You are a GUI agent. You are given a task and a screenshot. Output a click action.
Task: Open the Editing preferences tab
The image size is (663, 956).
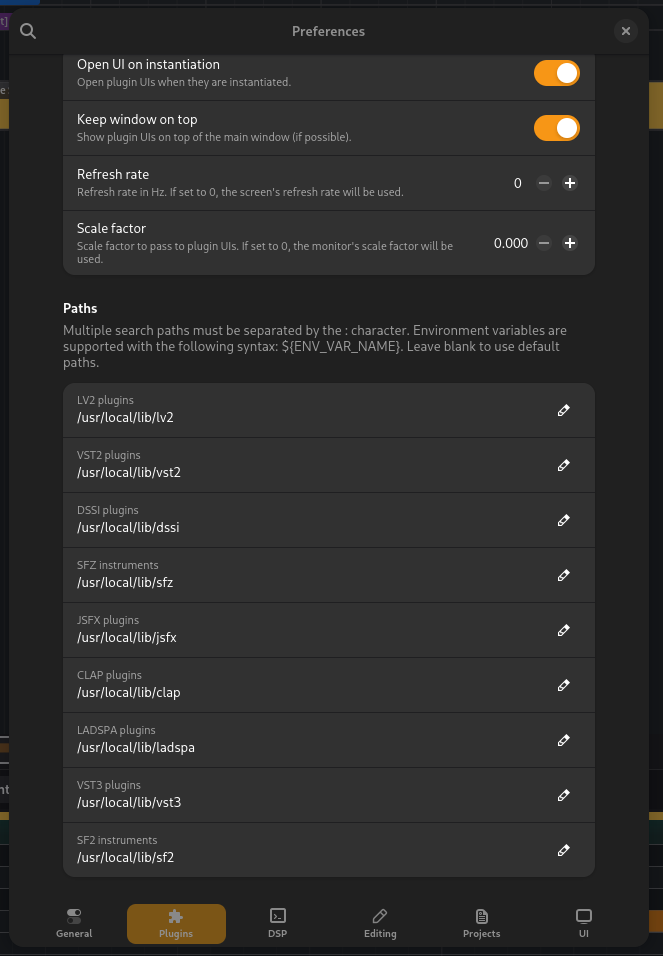[x=380, y=923]
